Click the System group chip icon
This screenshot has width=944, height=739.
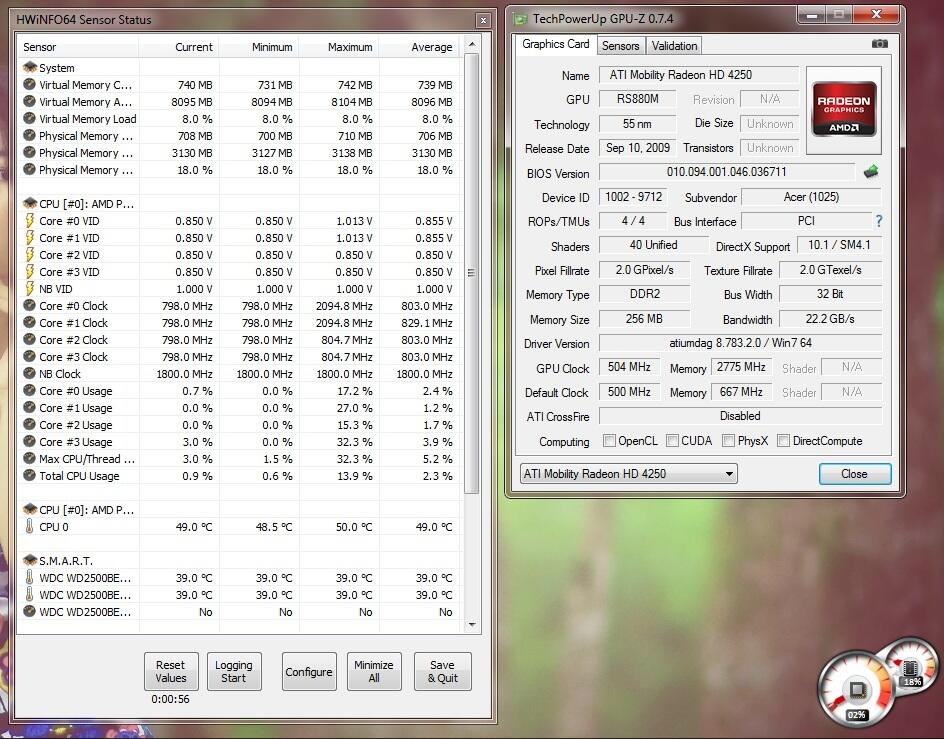click(x=30, y=67)
